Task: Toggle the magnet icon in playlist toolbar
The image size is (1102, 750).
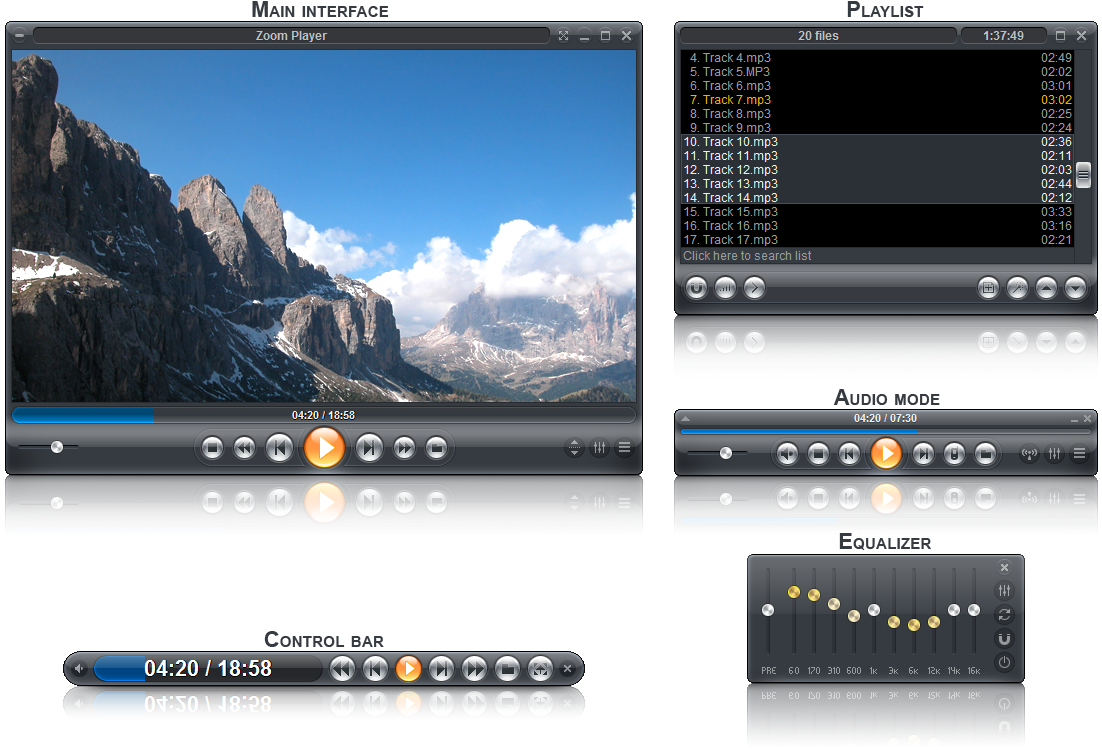Action: pyautogui.click(x=696, y=287)
